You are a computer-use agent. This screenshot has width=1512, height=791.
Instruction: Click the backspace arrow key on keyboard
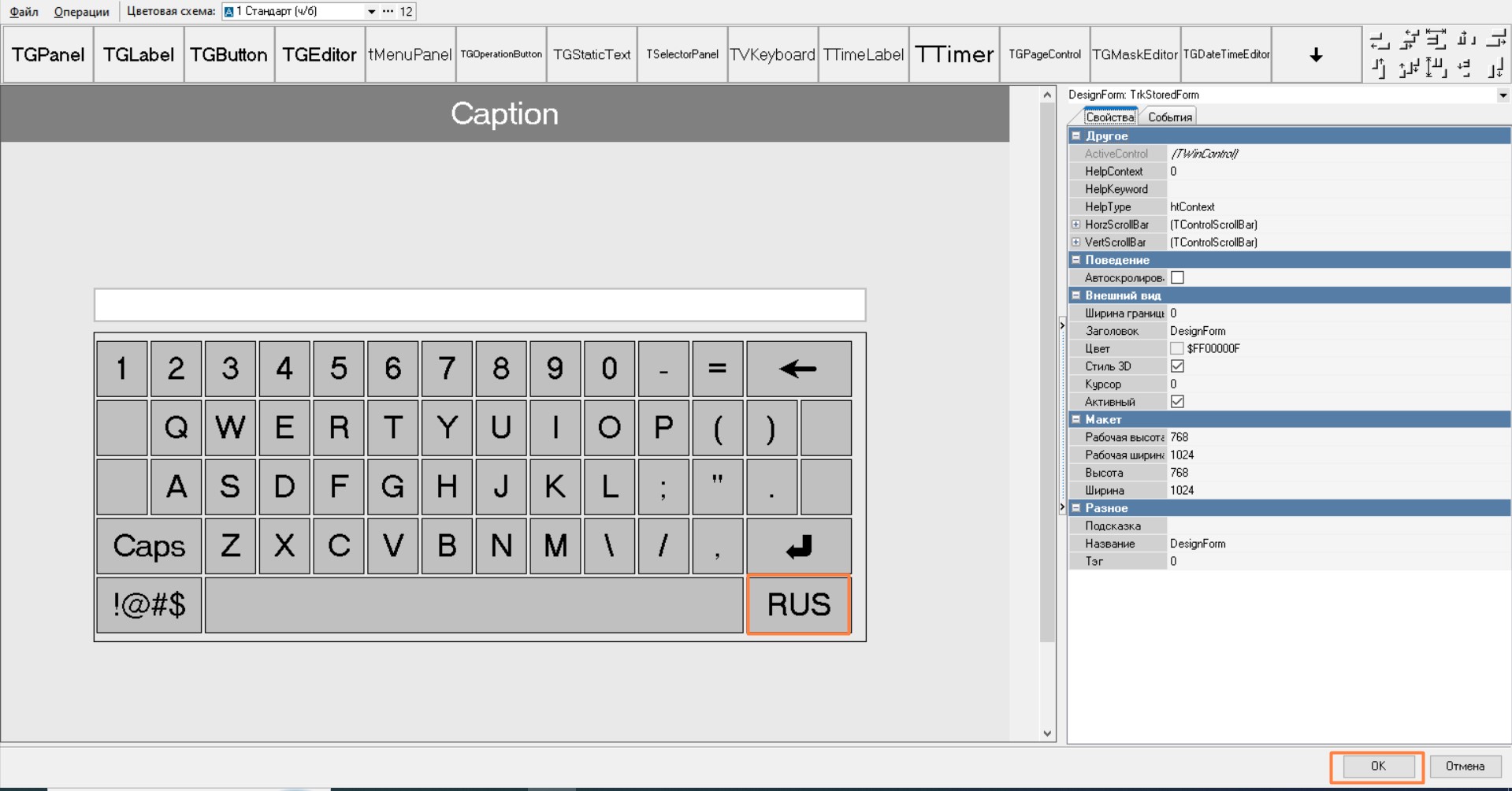click(798, 369)
